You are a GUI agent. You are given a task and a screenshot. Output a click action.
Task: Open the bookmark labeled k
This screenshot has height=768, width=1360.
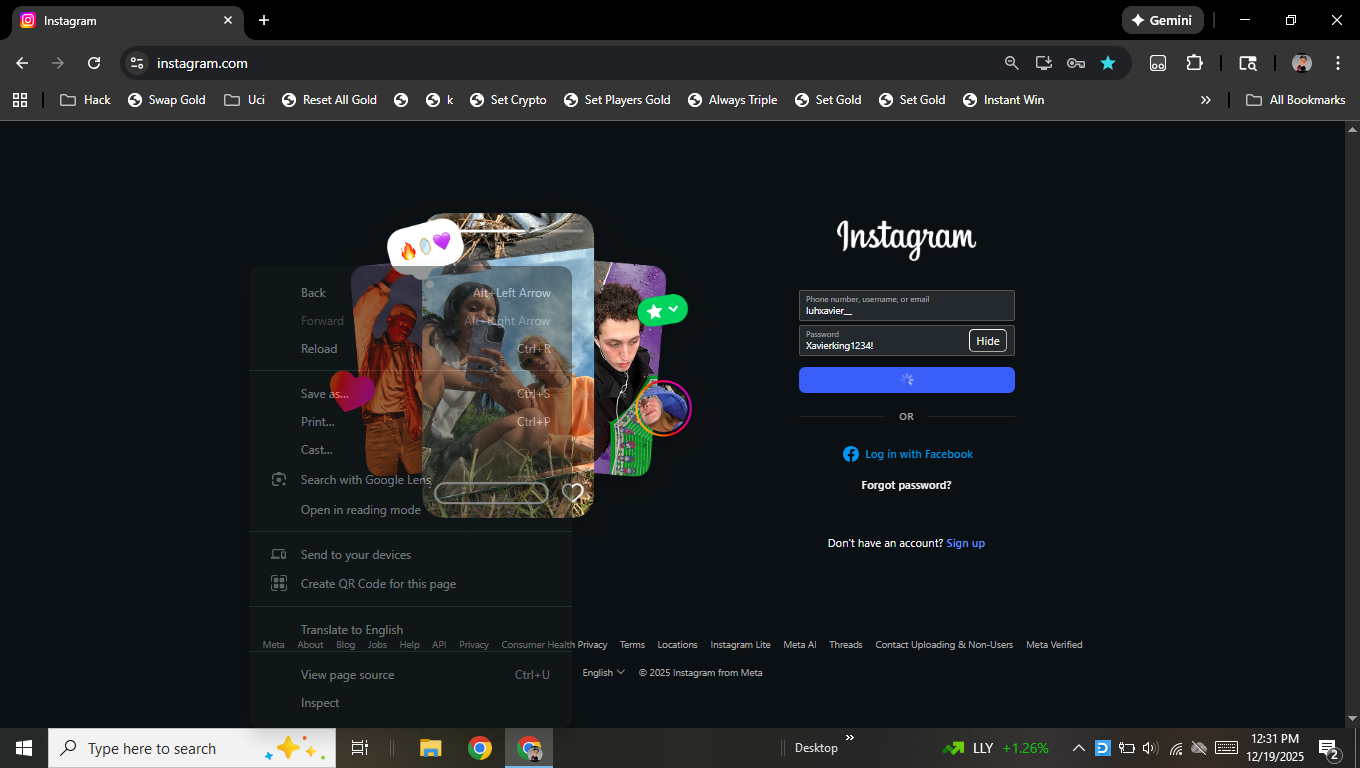tap(439, 100)
